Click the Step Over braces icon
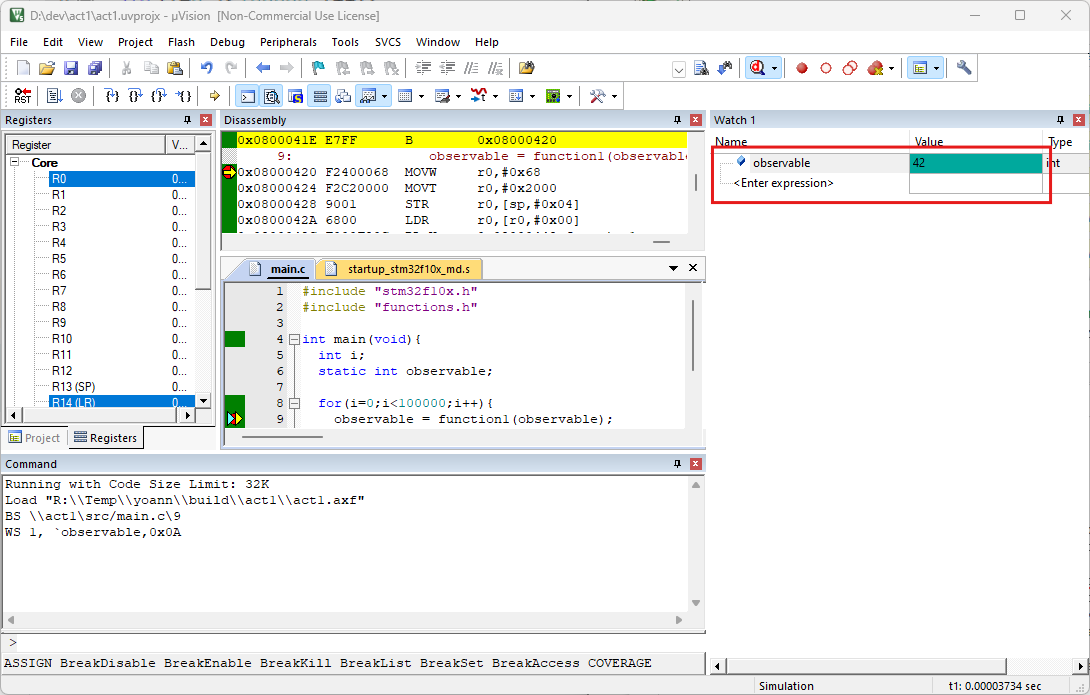The image size is (1090, 695). click(x=136, y=96)
